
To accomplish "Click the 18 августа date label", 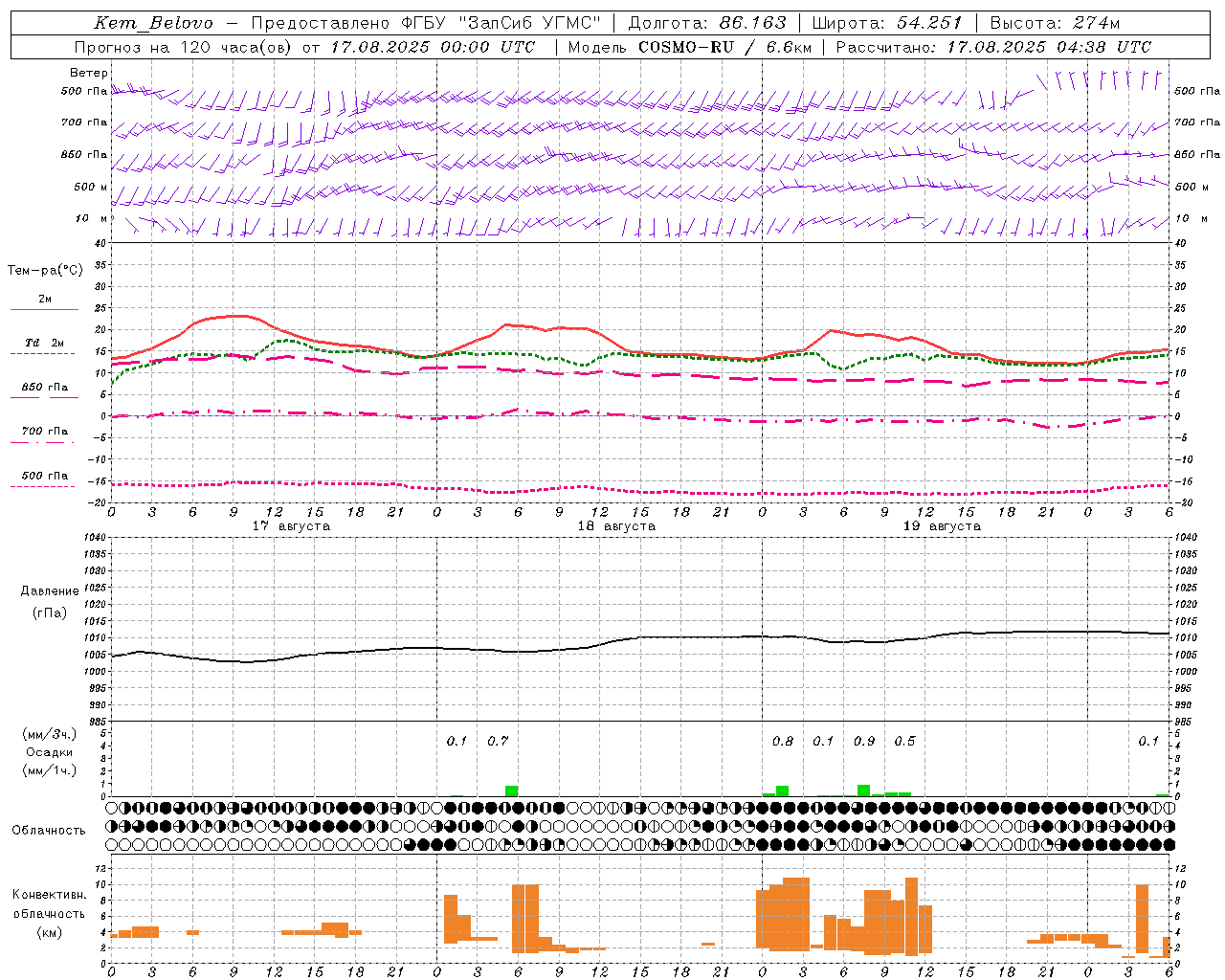I will [x=616, y=526].
